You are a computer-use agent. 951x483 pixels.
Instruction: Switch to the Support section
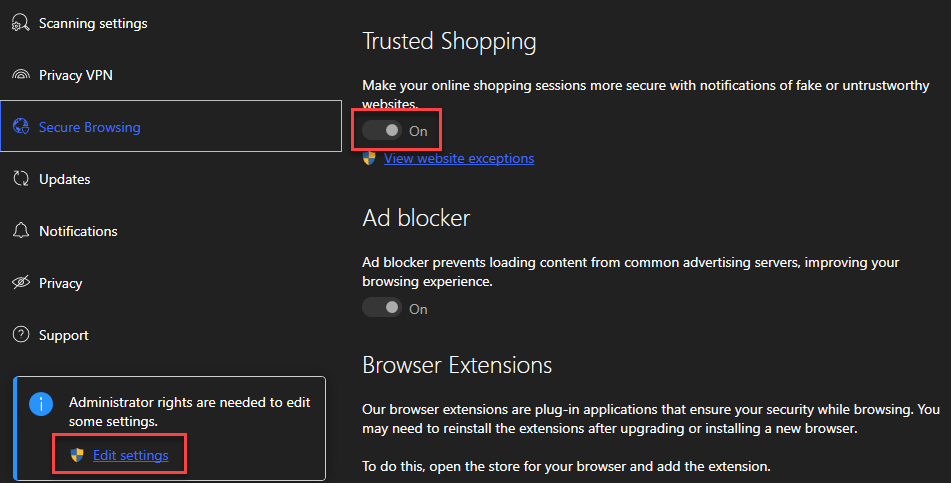pyautogui.click(x=64, y=335)
